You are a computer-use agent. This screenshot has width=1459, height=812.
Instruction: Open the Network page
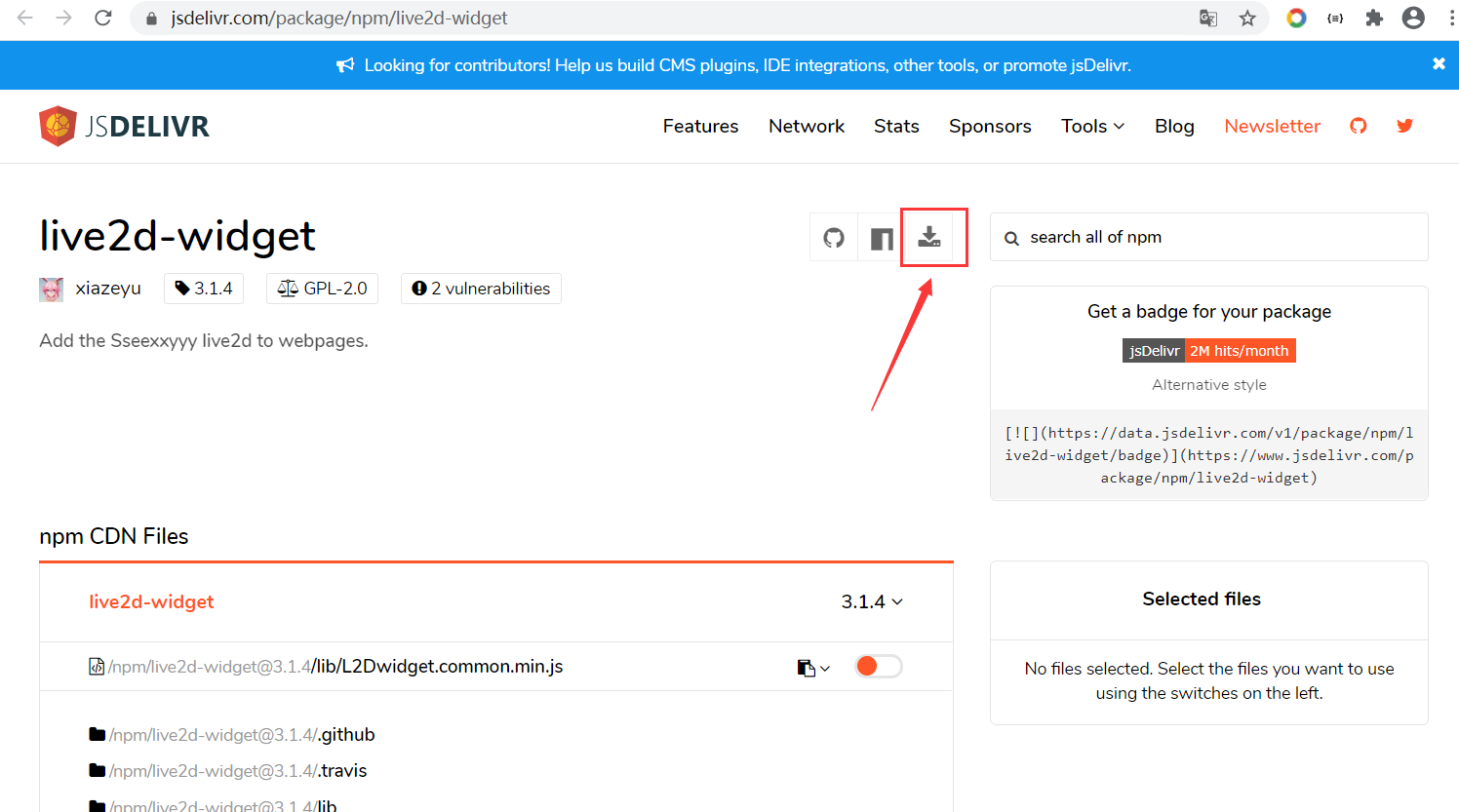tap(807, 126)
